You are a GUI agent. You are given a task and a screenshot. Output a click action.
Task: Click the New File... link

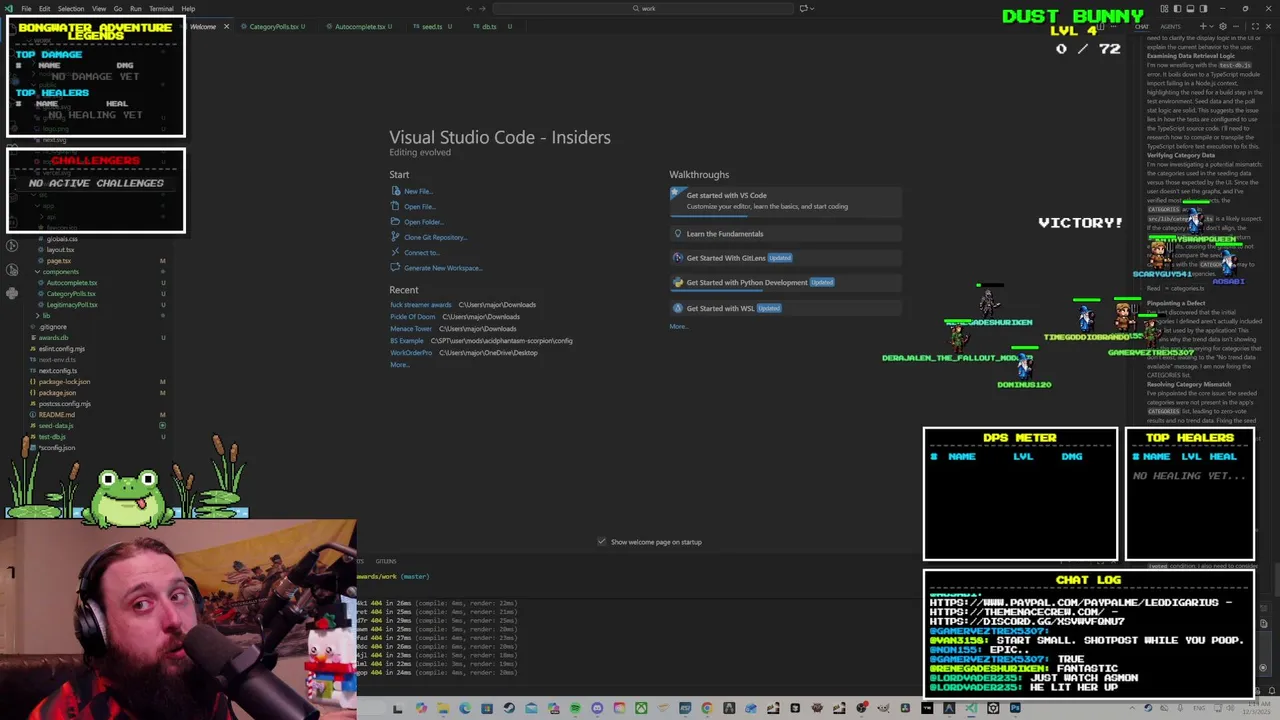tap(418, 191)
